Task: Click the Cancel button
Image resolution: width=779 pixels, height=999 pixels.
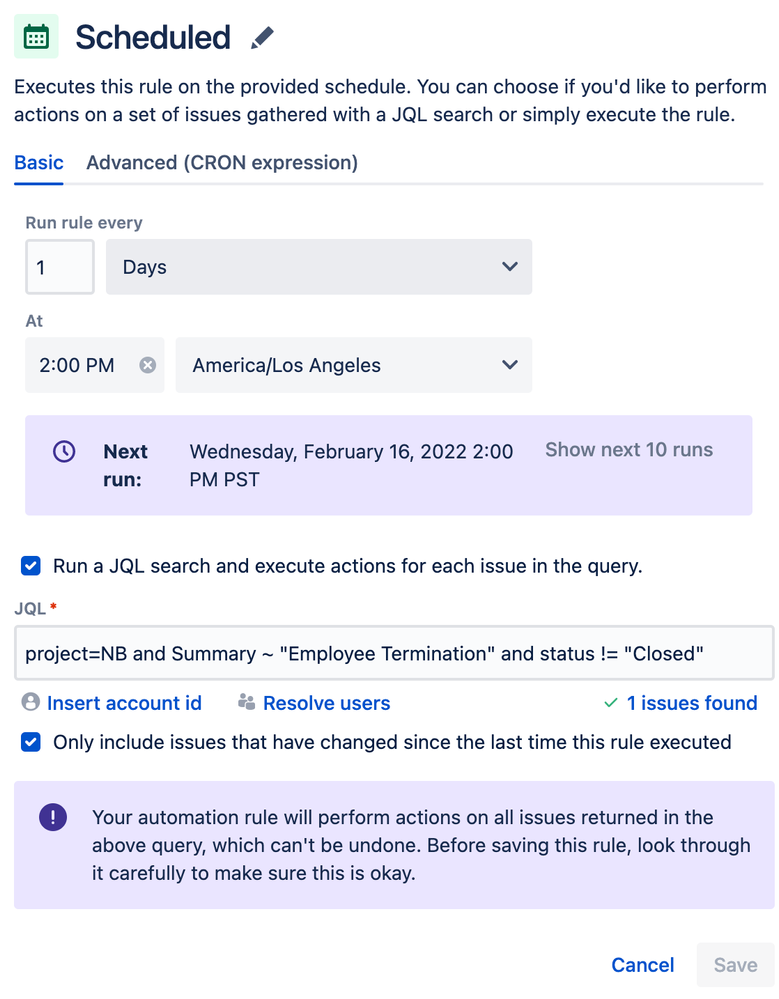Action: coord(643,965)
